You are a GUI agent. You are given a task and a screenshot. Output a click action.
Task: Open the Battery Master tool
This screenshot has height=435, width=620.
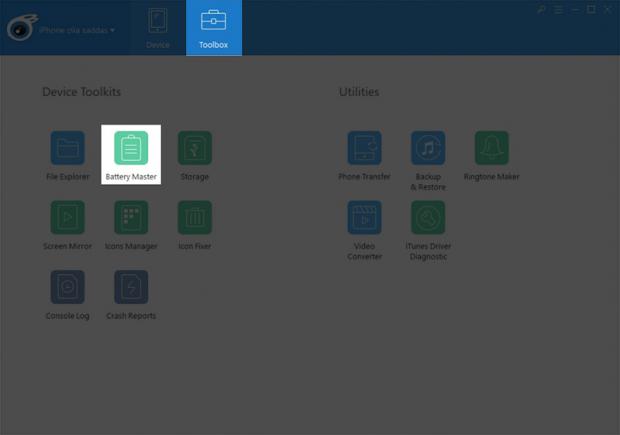tap(131, 148)
